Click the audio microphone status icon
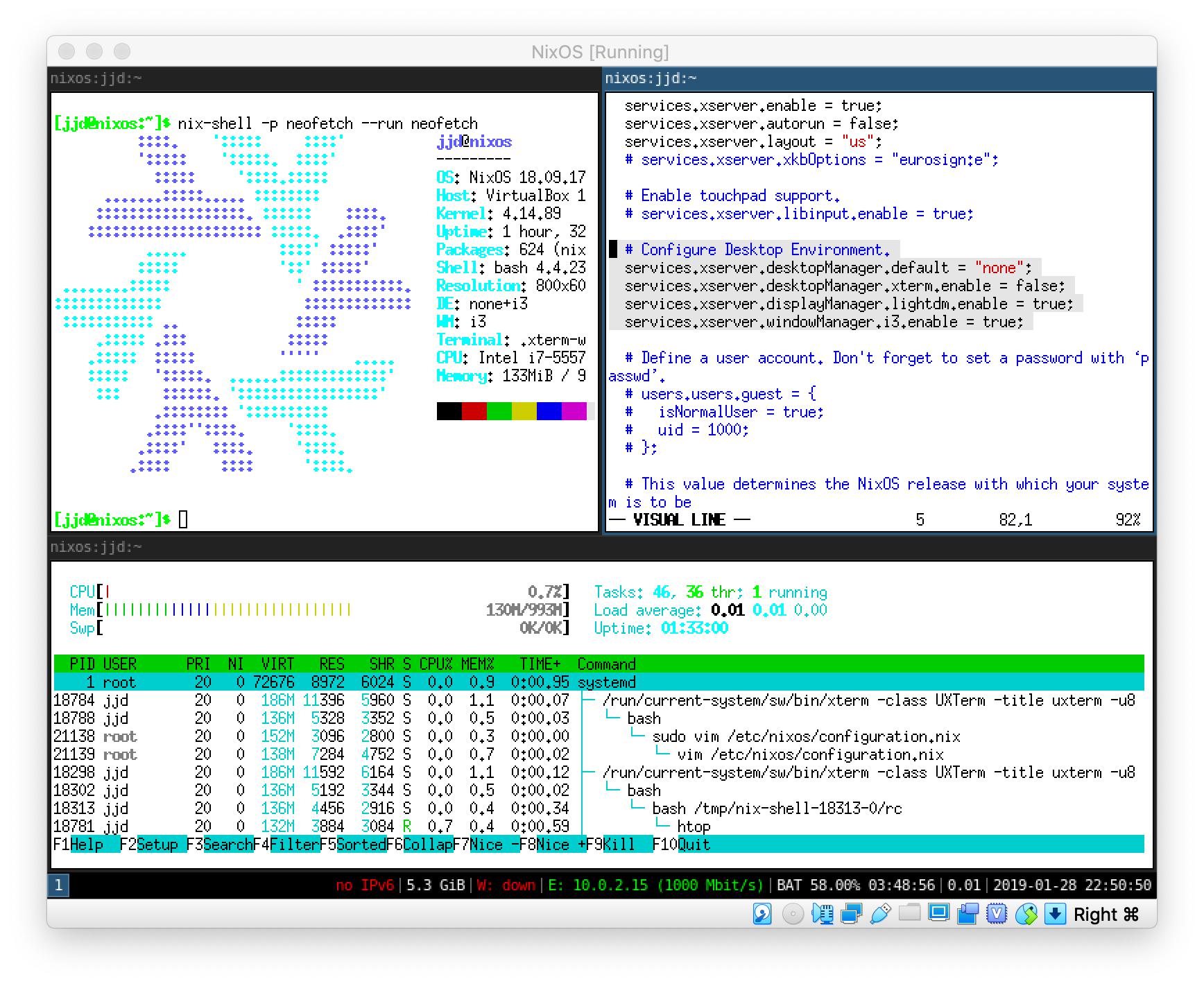This screenshot has height=986, width=1204. (822, 914)
